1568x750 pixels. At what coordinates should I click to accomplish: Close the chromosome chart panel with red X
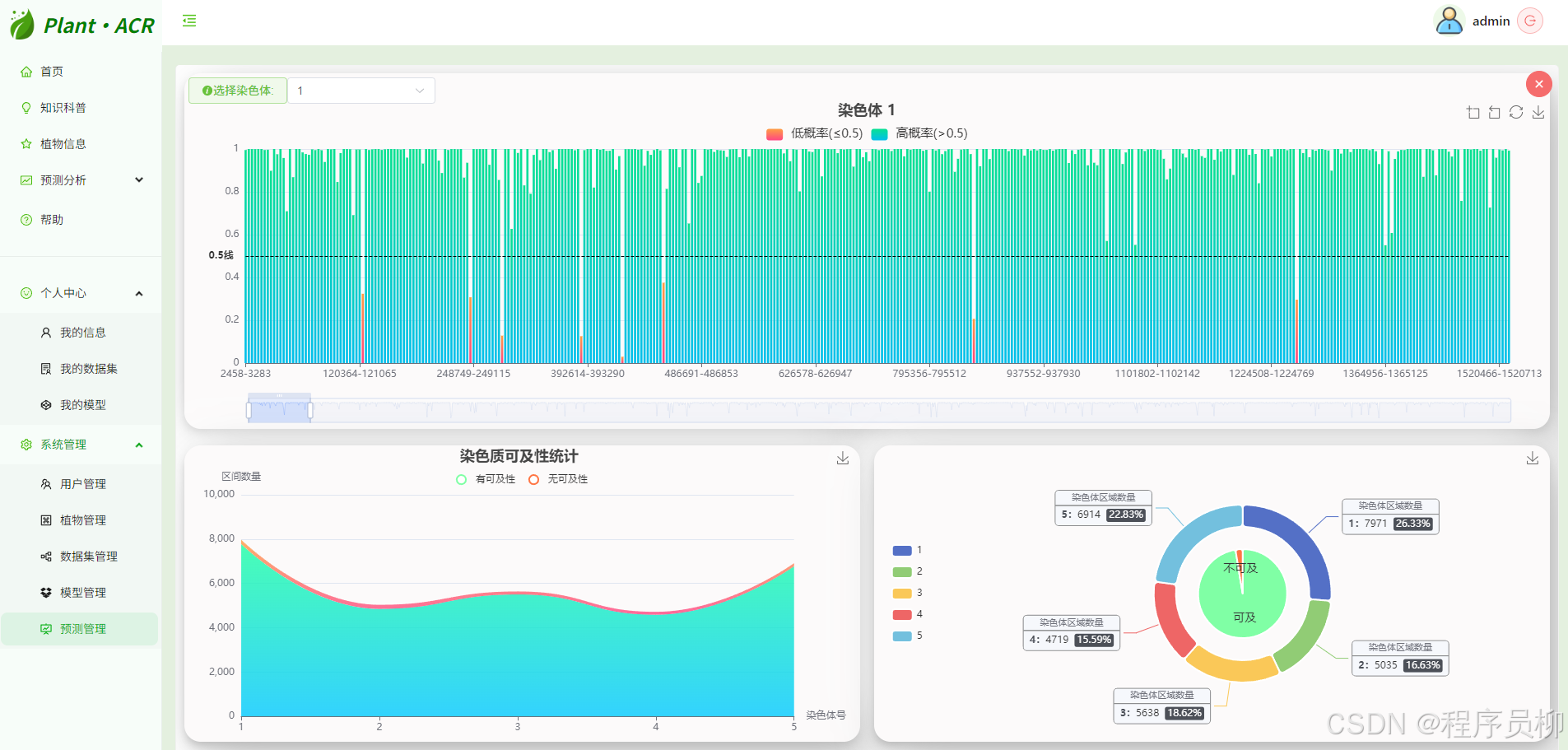click(1539, 84)
